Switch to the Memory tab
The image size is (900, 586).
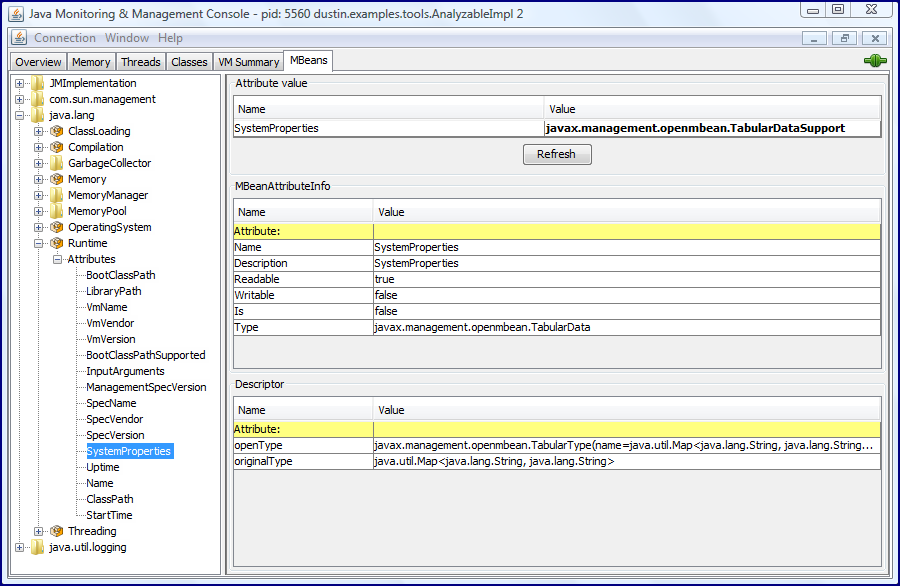click(x=91, y=62)
